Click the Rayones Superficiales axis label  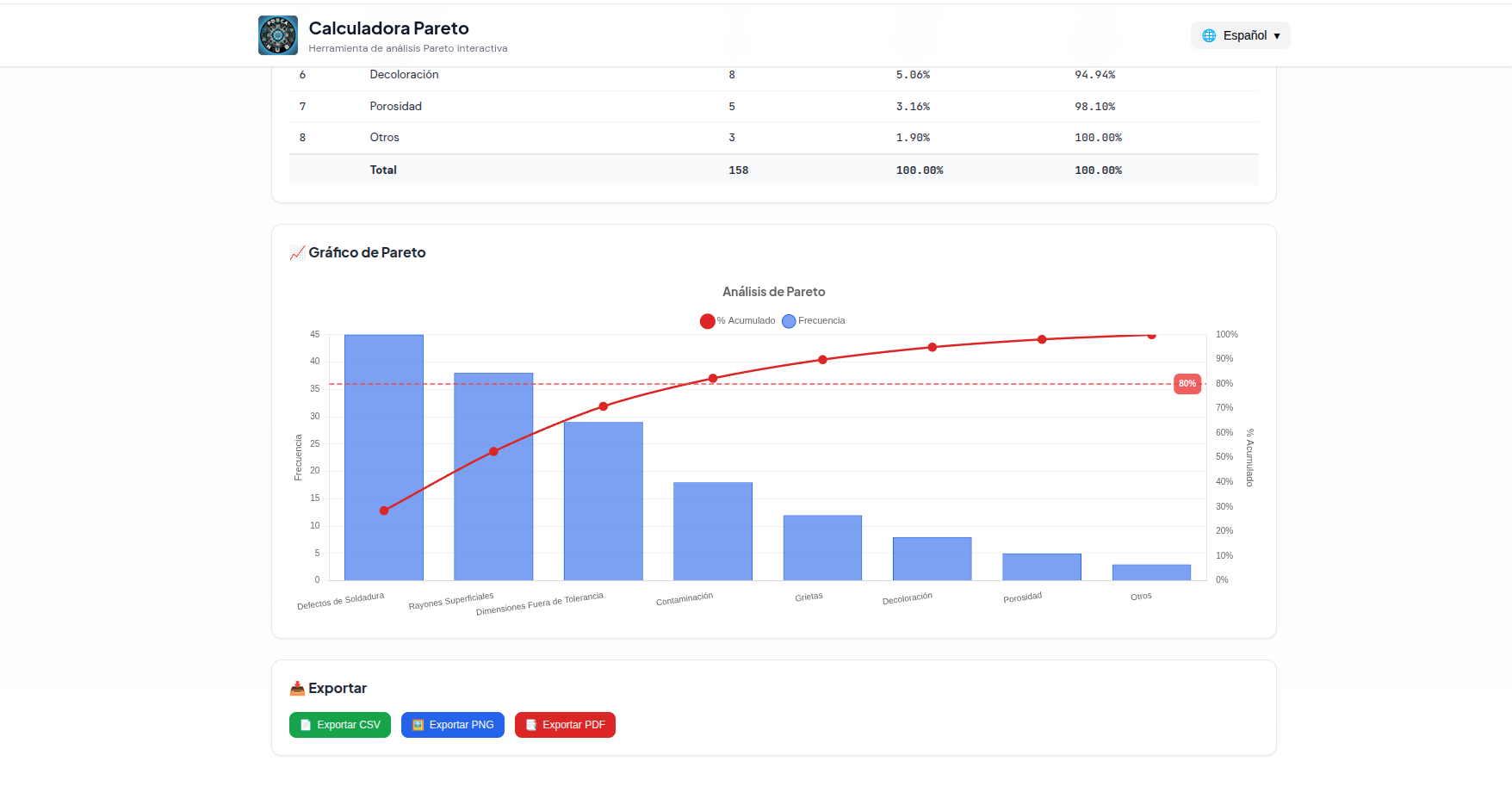tap(451, 601)
